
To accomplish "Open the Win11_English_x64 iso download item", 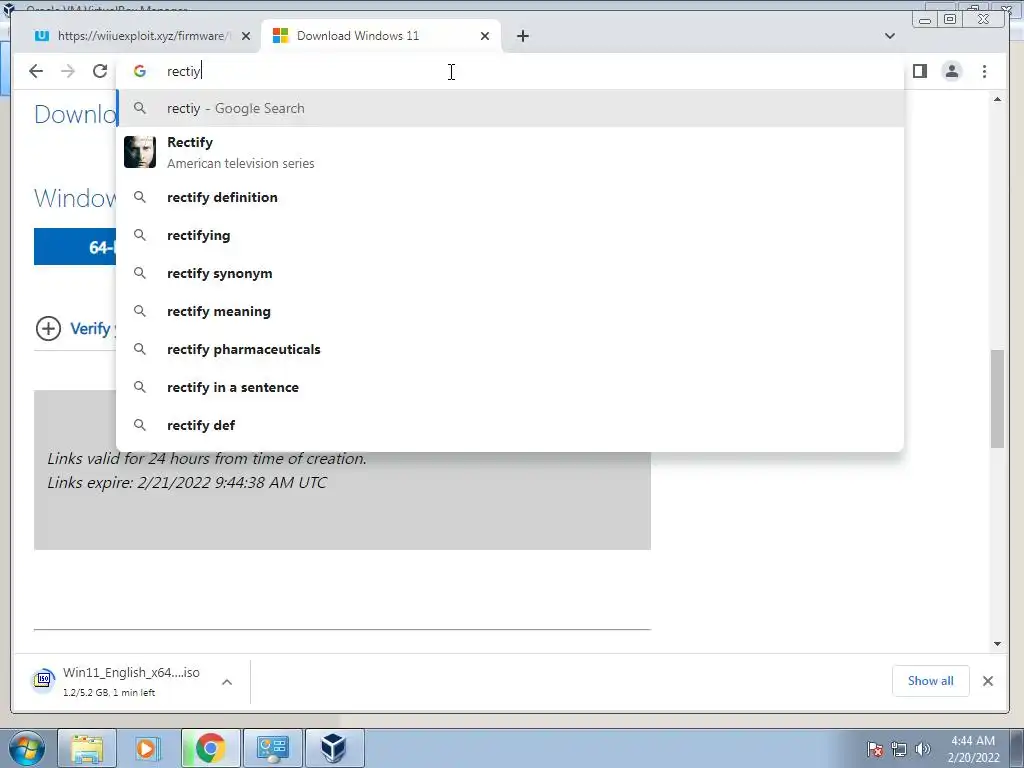I will [131, 681].
